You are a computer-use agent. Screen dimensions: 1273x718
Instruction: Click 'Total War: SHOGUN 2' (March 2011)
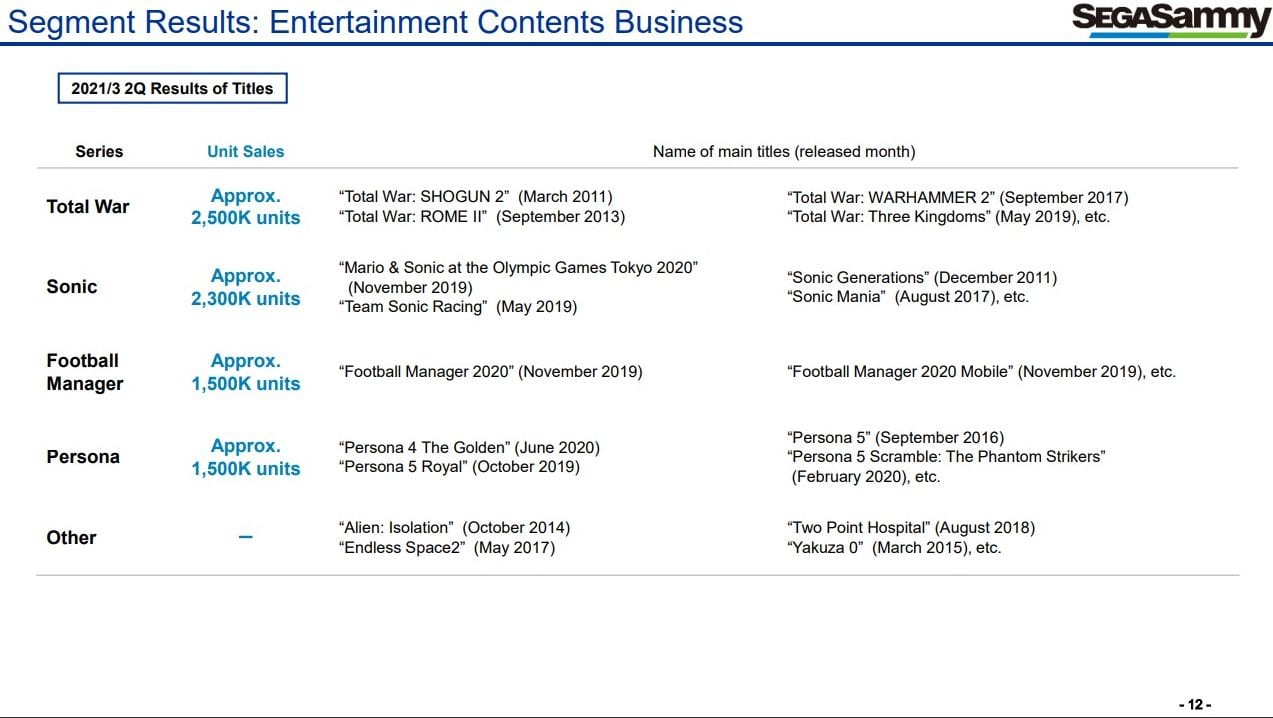point(476,197)
